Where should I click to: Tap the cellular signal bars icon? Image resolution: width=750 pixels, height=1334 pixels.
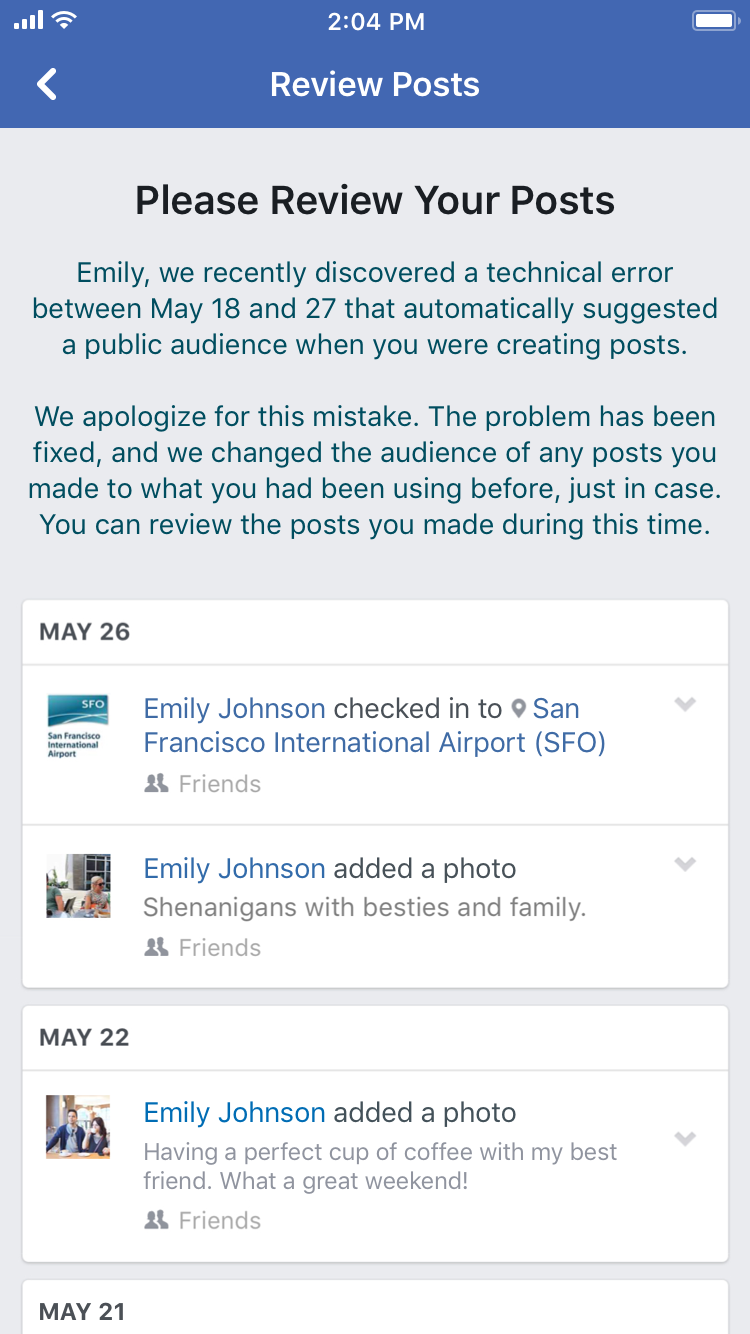(28, 21)
